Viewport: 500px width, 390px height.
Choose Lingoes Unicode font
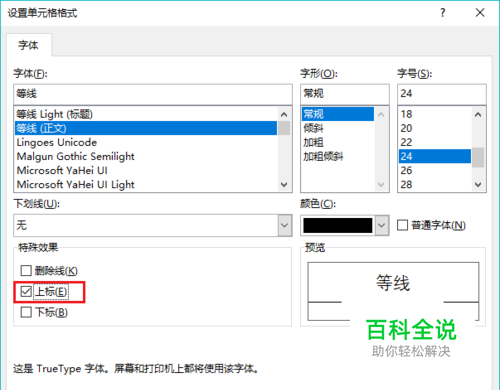pyautogui.click(x=146, y=142)
